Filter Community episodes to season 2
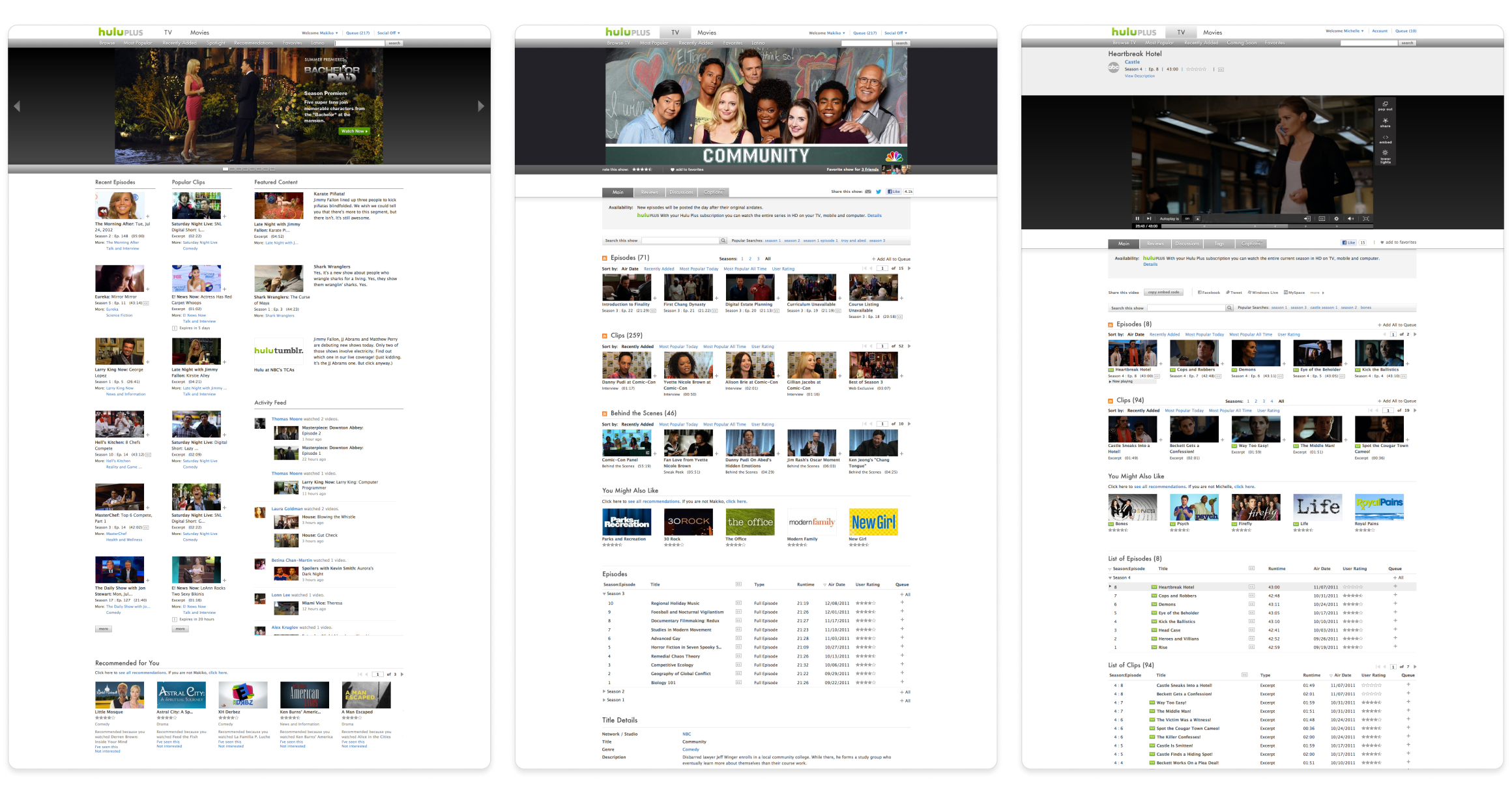 click(750, 259)
